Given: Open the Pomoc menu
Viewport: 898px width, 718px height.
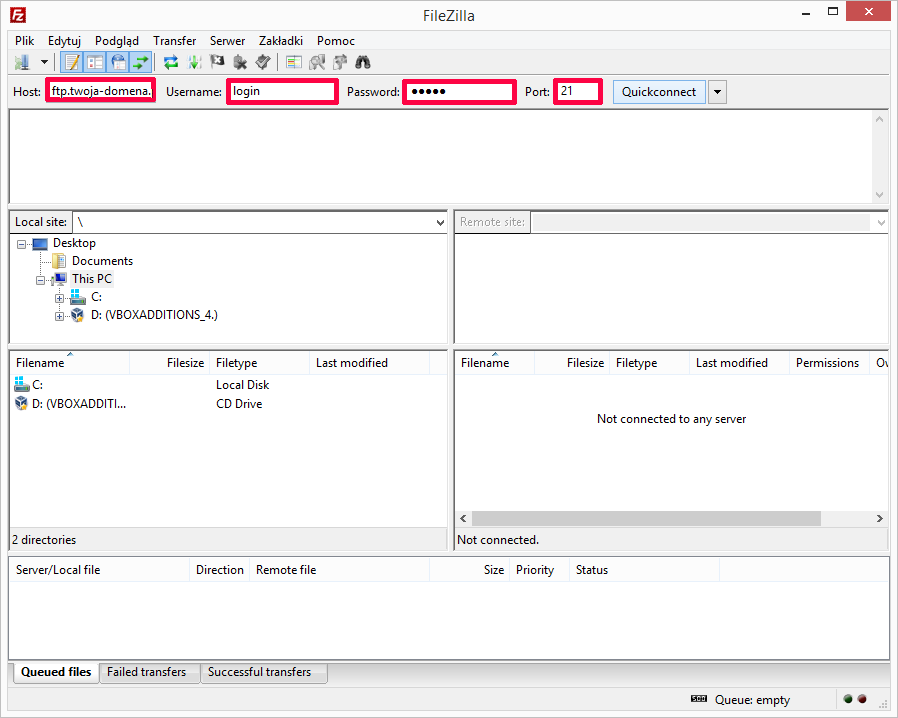Looking at the screenshot, I should [336, 41].
